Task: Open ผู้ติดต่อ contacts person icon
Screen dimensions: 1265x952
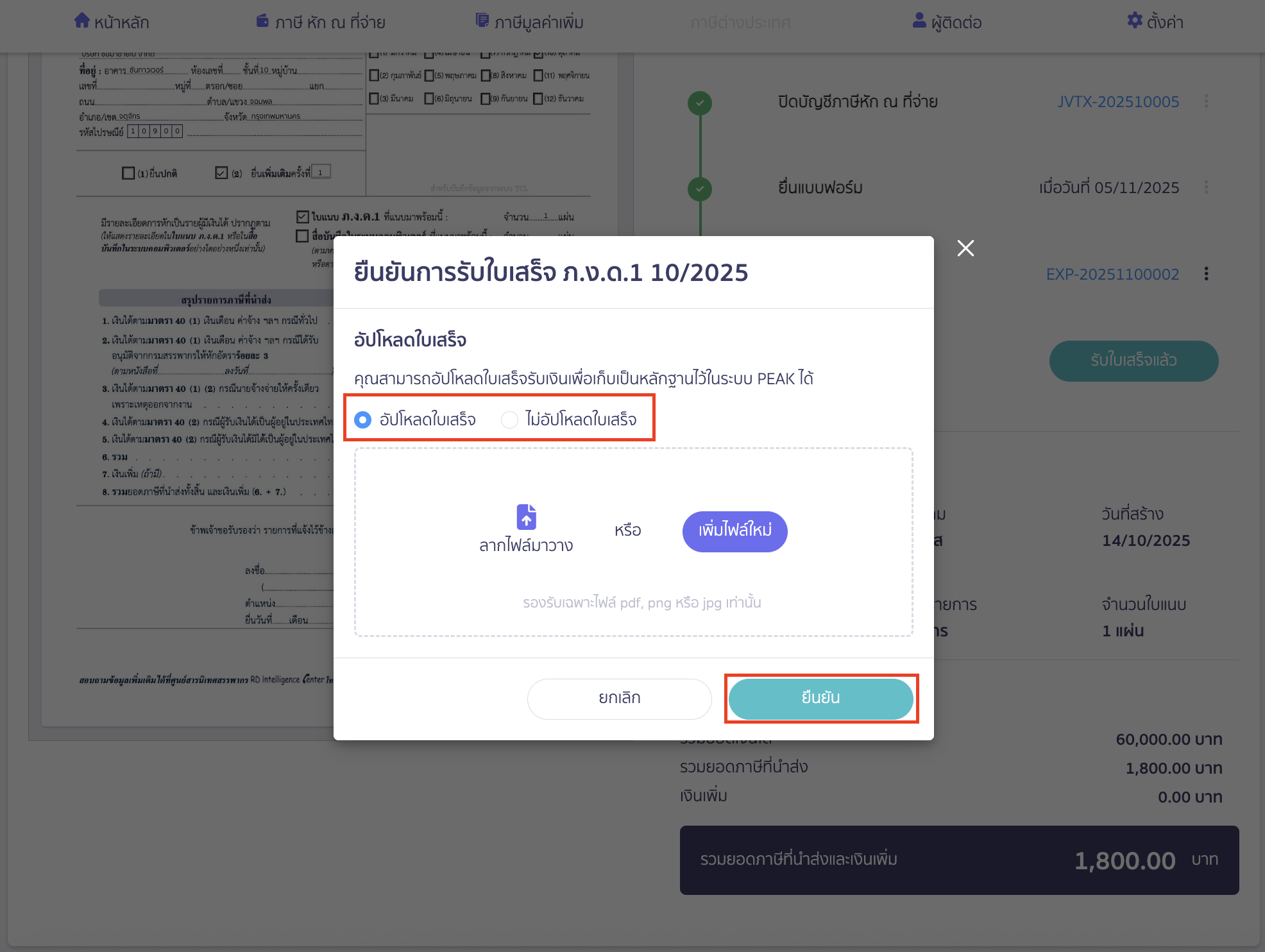Action: point(918,20)
